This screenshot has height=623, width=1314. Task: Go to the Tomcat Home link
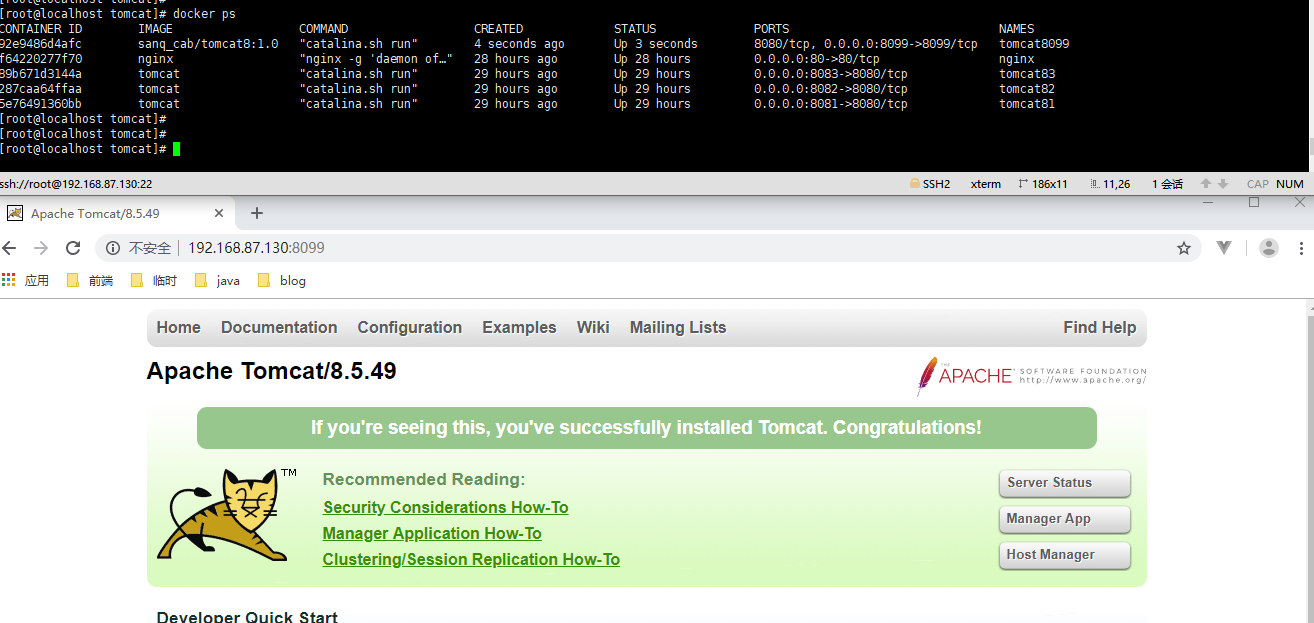coord(178,327)
